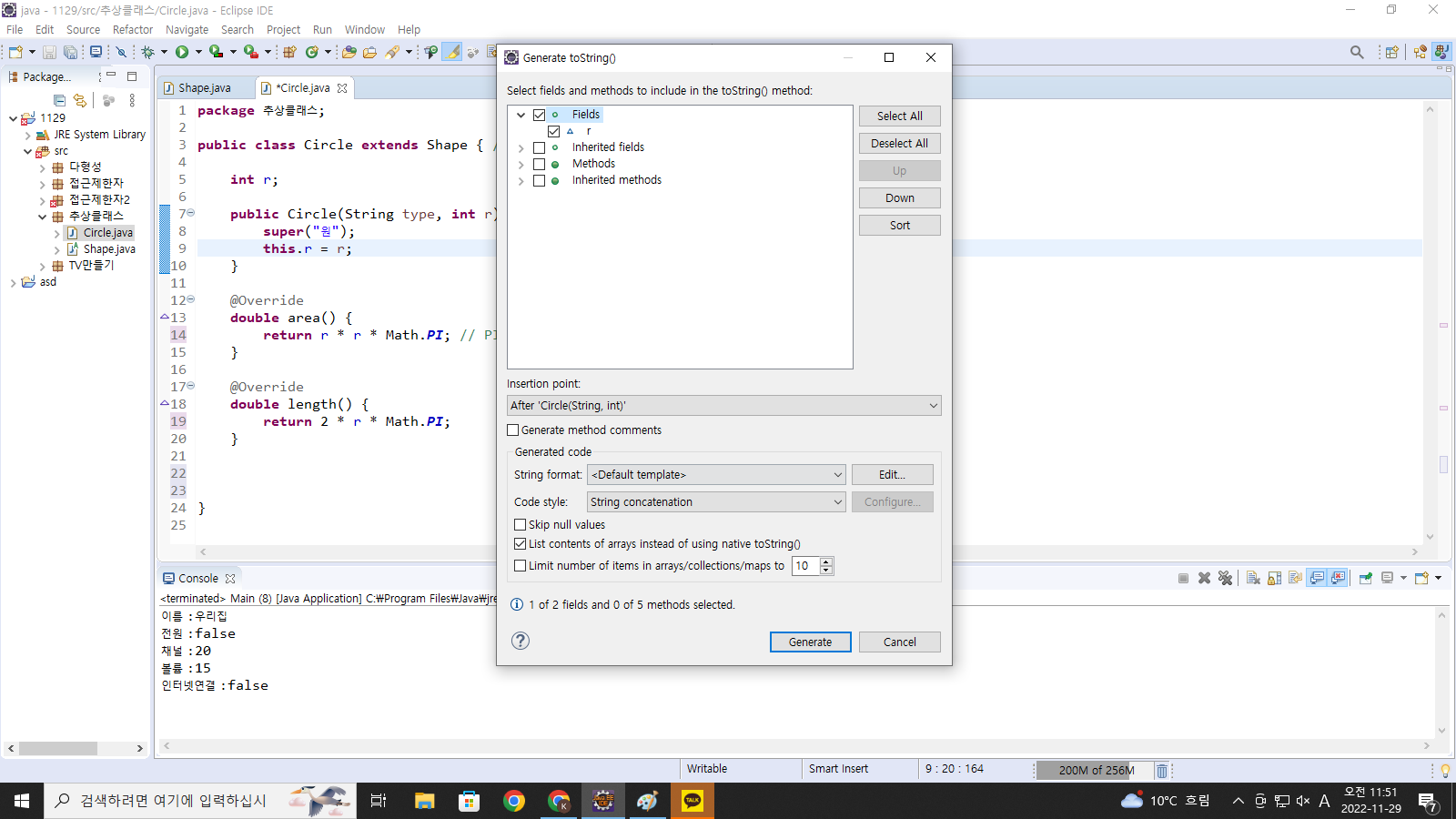Enable Generate method comments checkbox
The image size is (1456, 819).
(x=513, y=430)
